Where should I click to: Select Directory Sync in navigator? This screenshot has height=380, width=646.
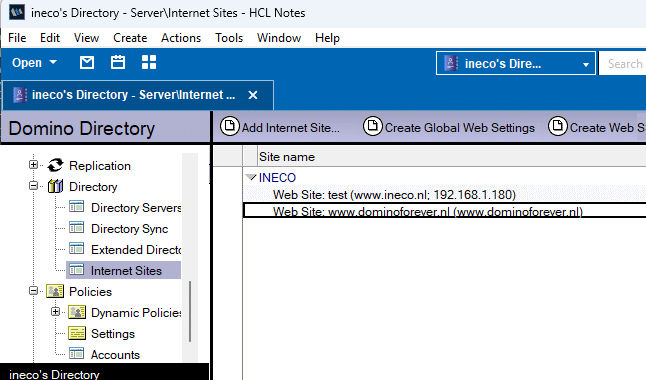129,229
